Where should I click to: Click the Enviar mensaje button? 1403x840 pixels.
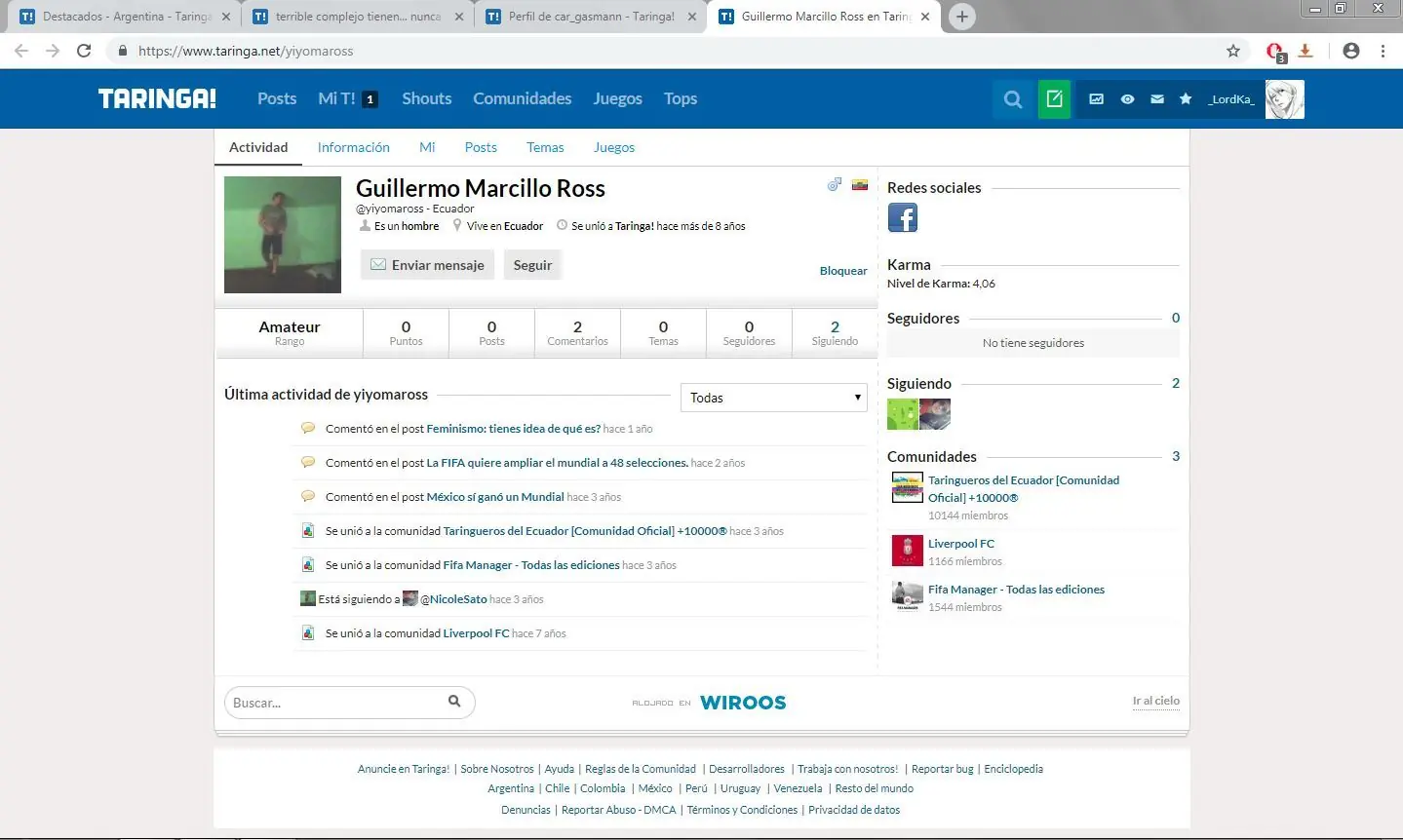point(427,265)
